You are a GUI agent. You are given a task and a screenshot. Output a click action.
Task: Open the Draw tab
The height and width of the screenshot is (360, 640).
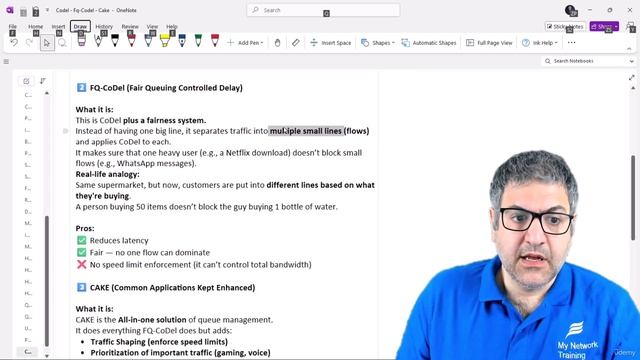(80, 27)
